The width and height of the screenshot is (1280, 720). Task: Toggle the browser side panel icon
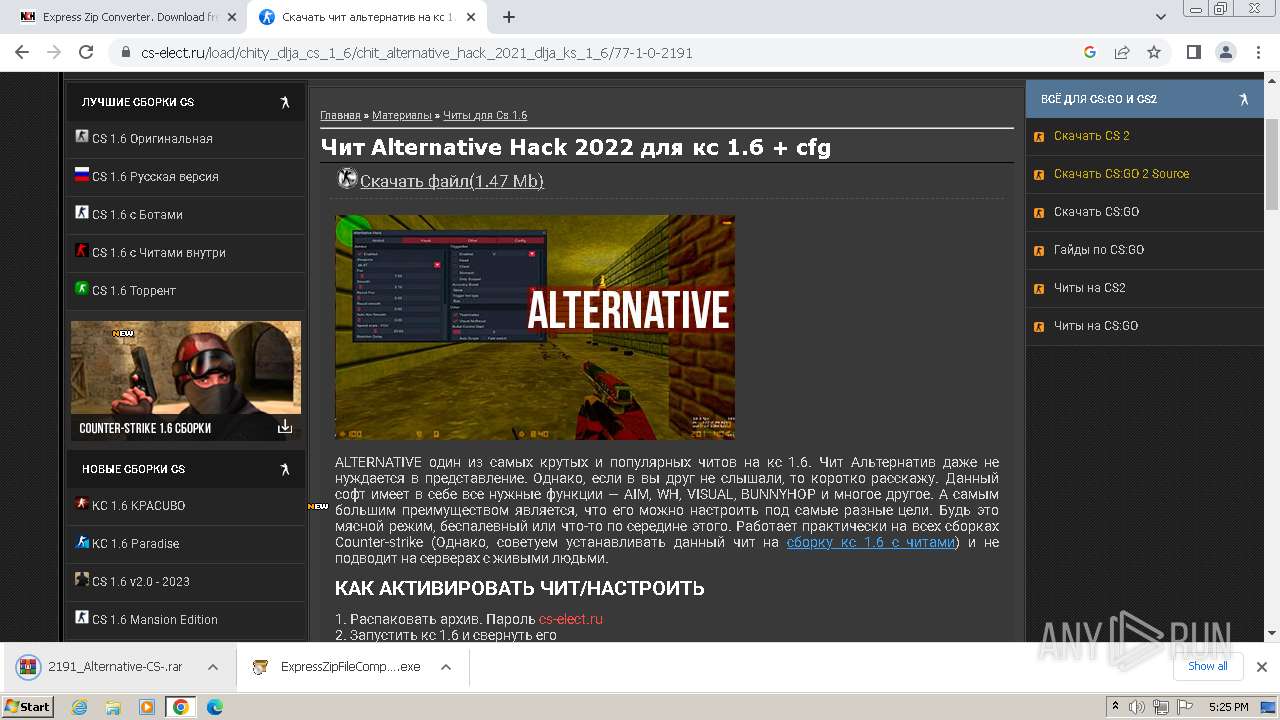1193,52
